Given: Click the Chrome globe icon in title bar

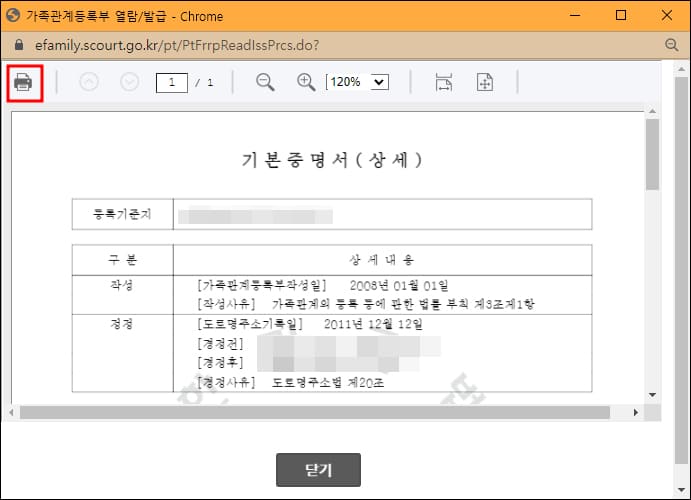Looking at the screenshot, I should pos(13,16).
